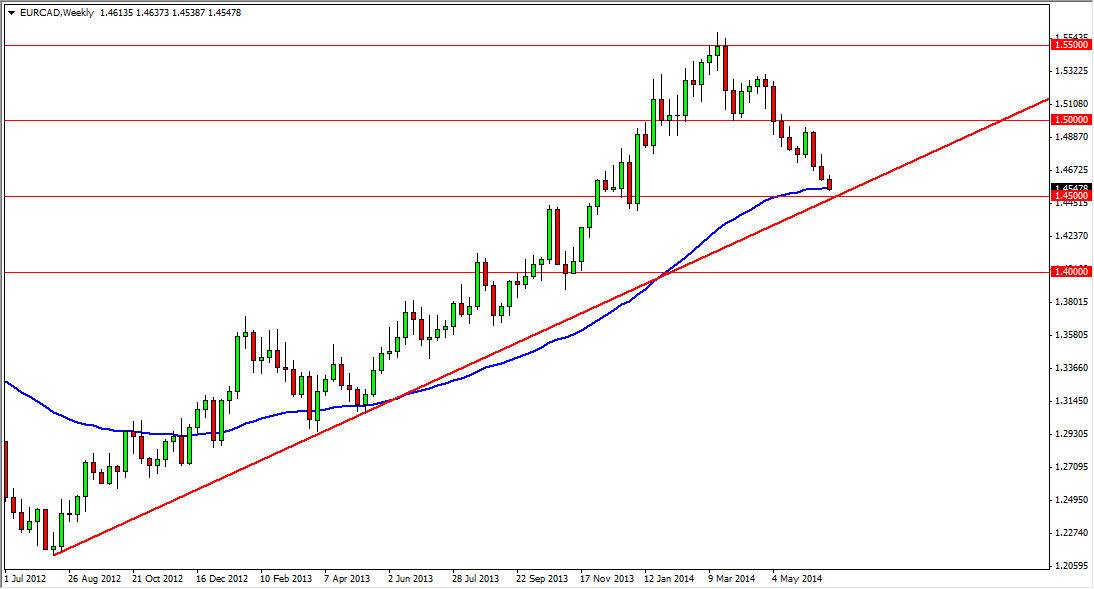
Task: Click the 1.22740 price axis label
Action: pos(1072,533)
